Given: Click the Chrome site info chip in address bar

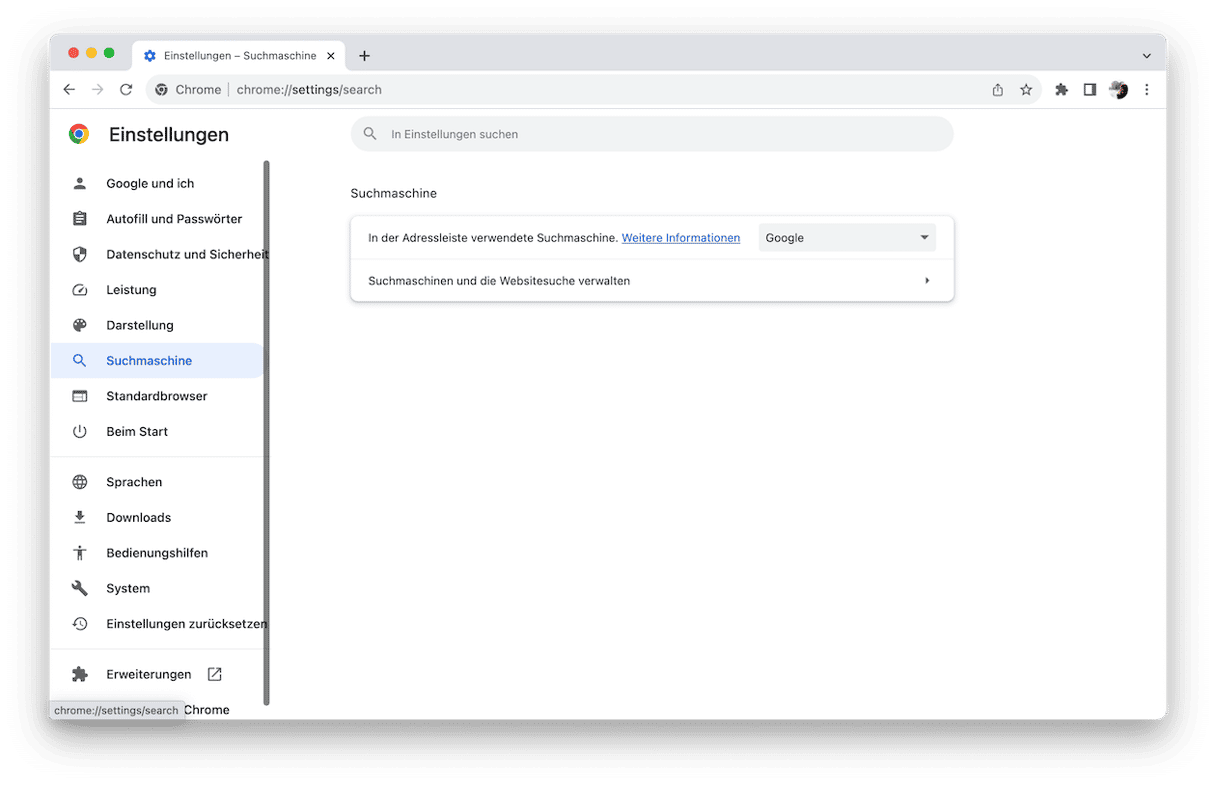Looking at the screenshot, I should [188, 90].
